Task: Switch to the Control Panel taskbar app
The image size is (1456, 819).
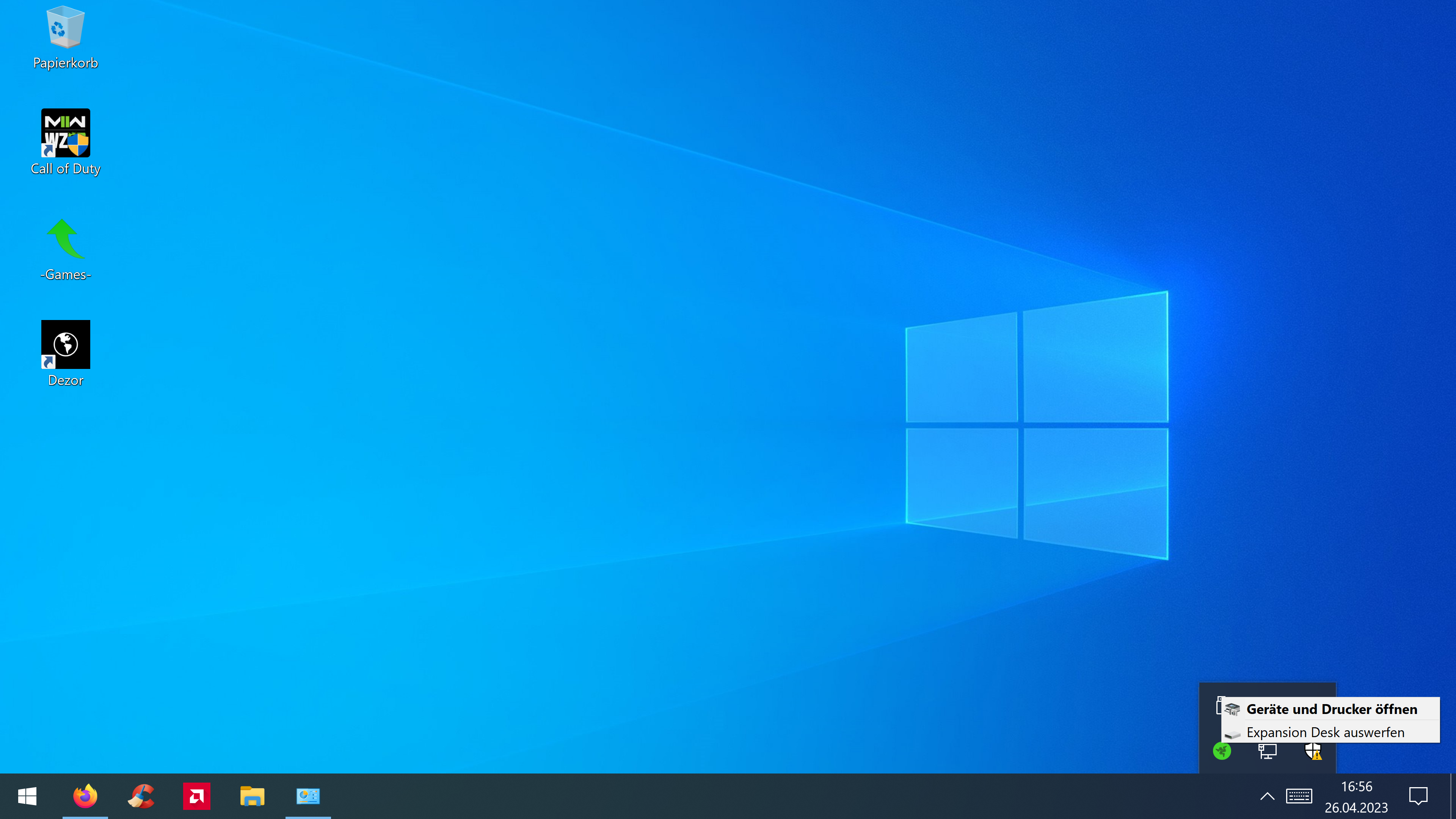Action: [308, 796]
